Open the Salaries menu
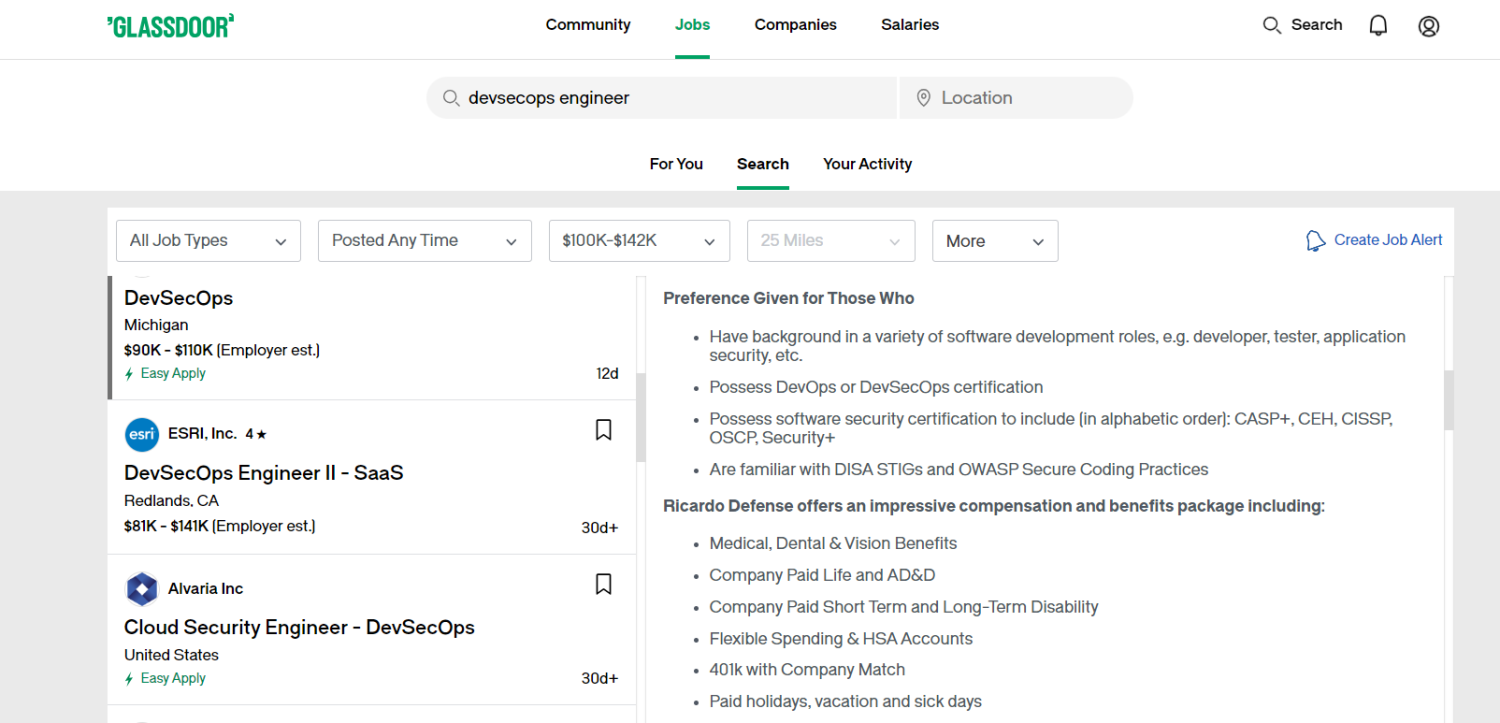Viewport: 1500px width, 723px height. pos(910,25)
